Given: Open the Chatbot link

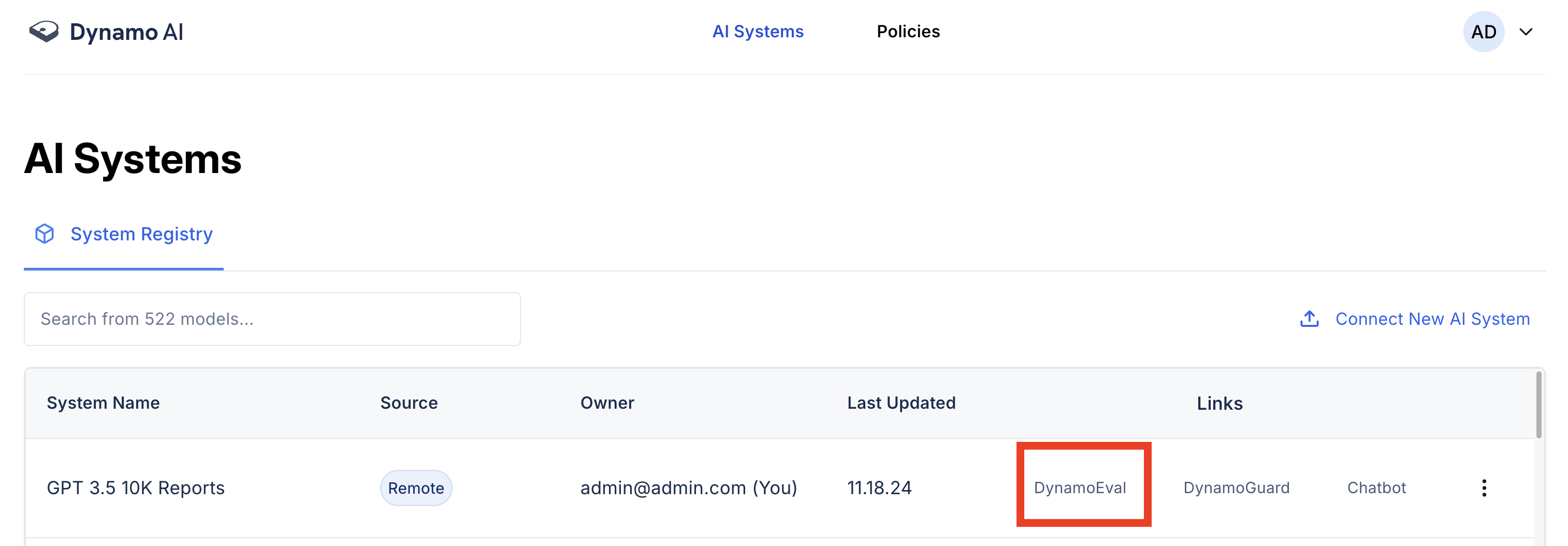Looking at the screenshot, I should pos(1377,487).
